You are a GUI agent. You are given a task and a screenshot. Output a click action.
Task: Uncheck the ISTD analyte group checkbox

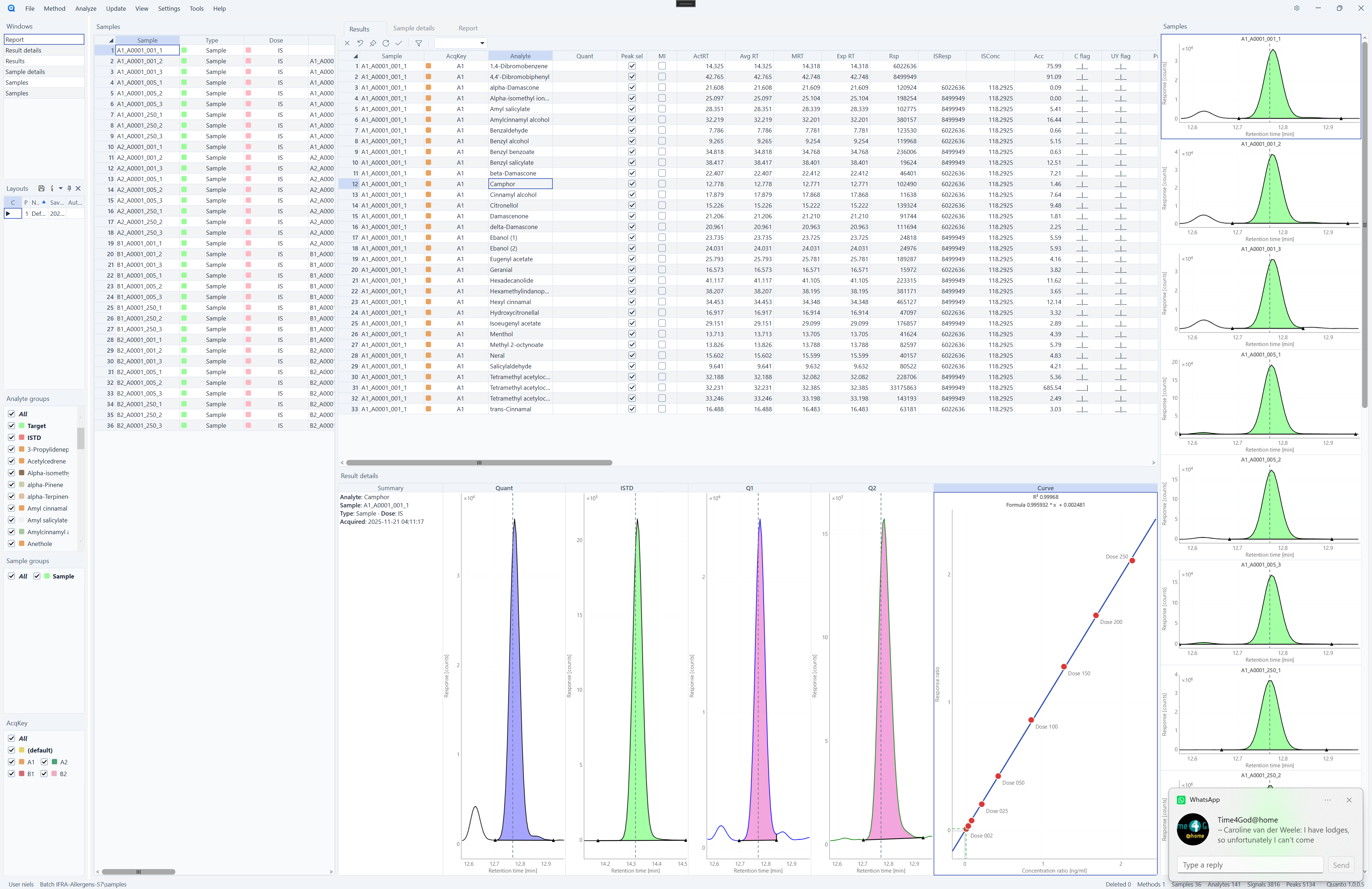pyautogui.click(x=11, y=437)
